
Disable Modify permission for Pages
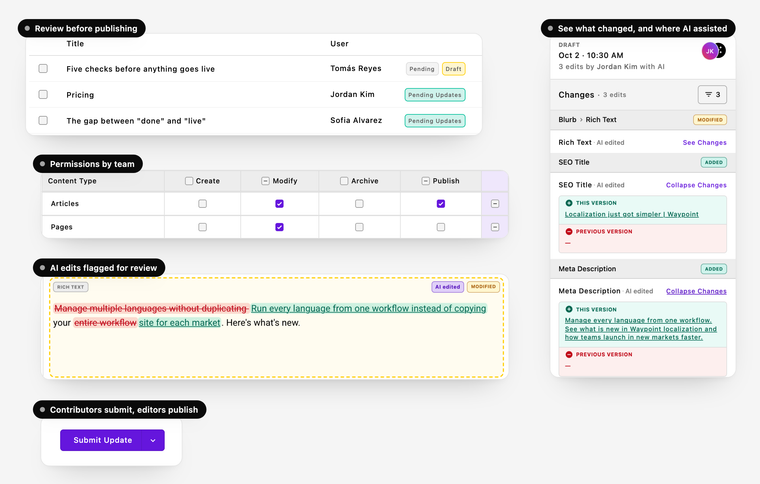280,227
